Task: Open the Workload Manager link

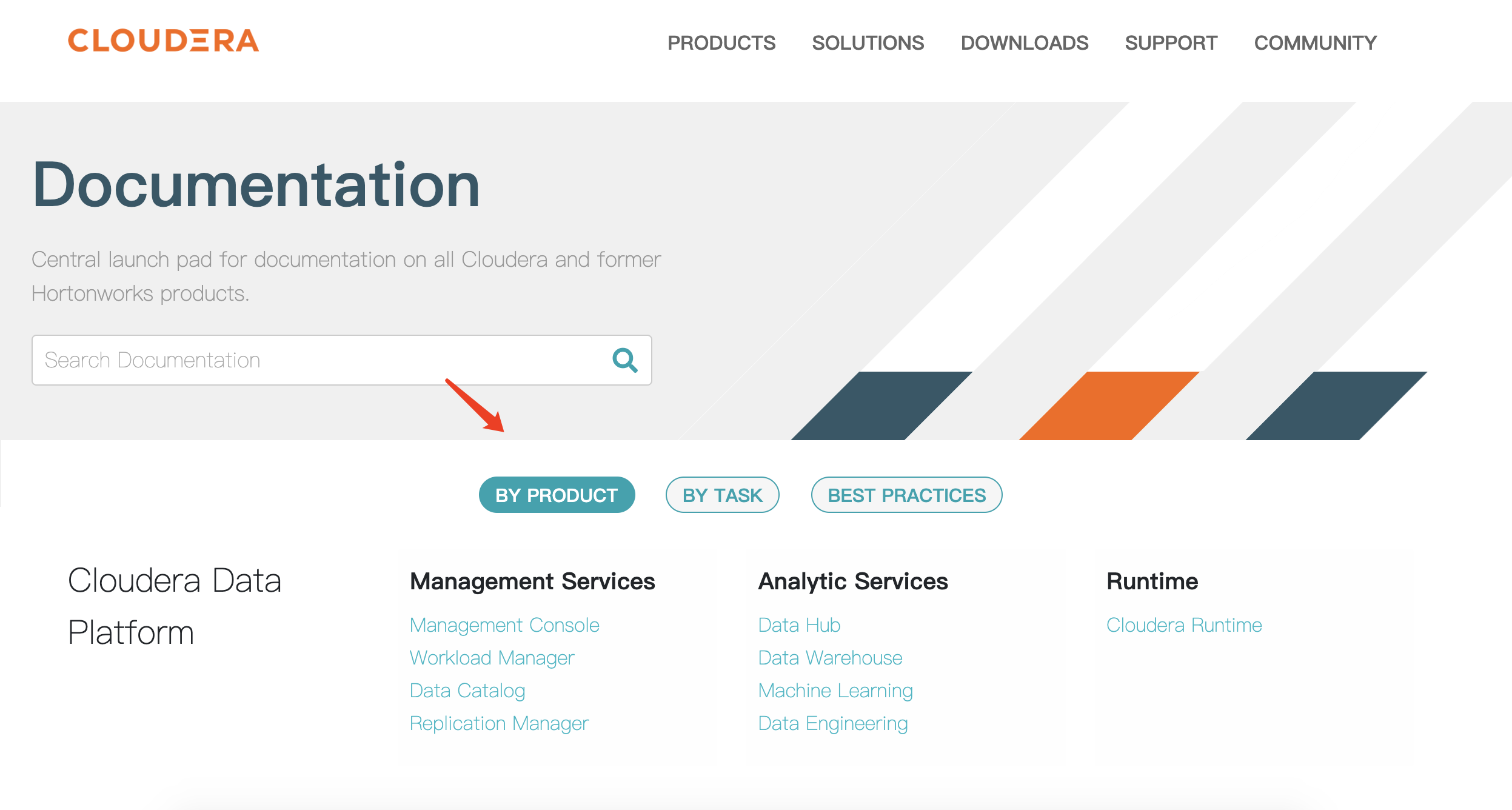Action: tap(492, 658)
